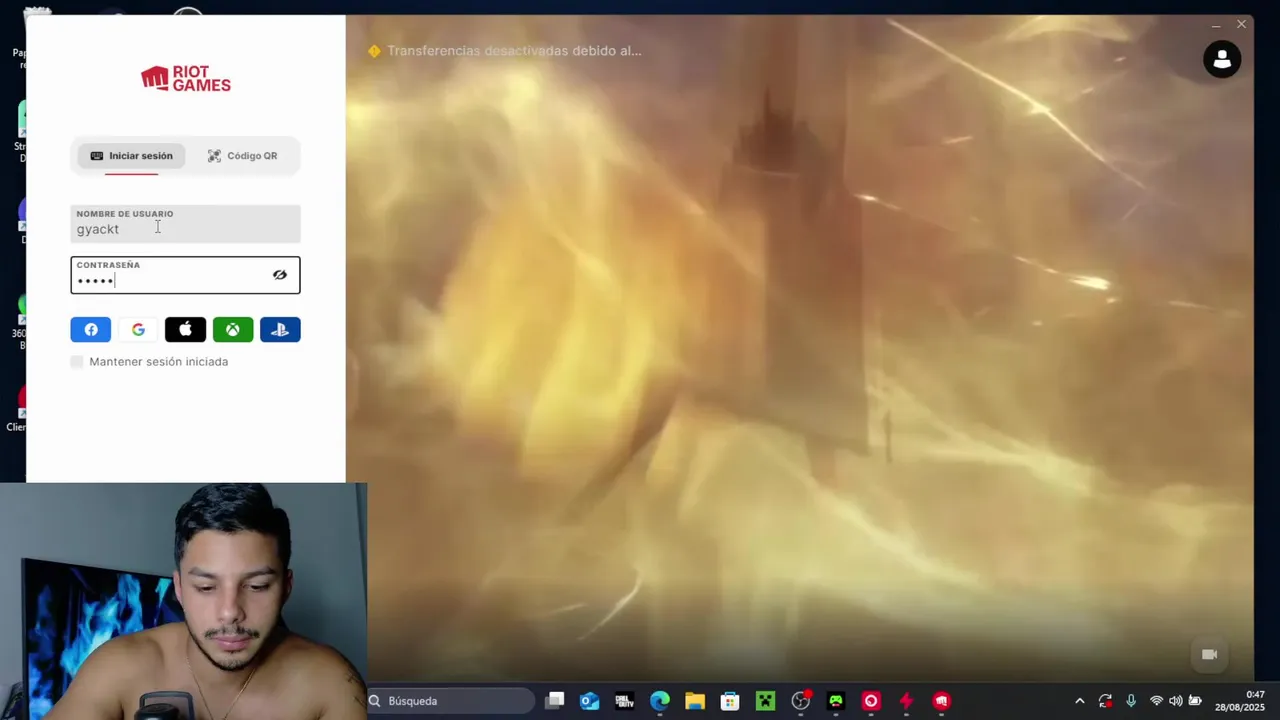Click the yellow warning diamond icon
1280x720 pixels.
(x=374, y=51)
